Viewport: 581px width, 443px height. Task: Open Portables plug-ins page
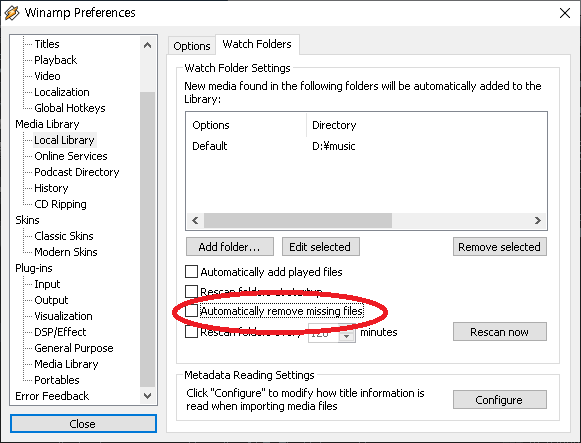click(x=57, y=380)
